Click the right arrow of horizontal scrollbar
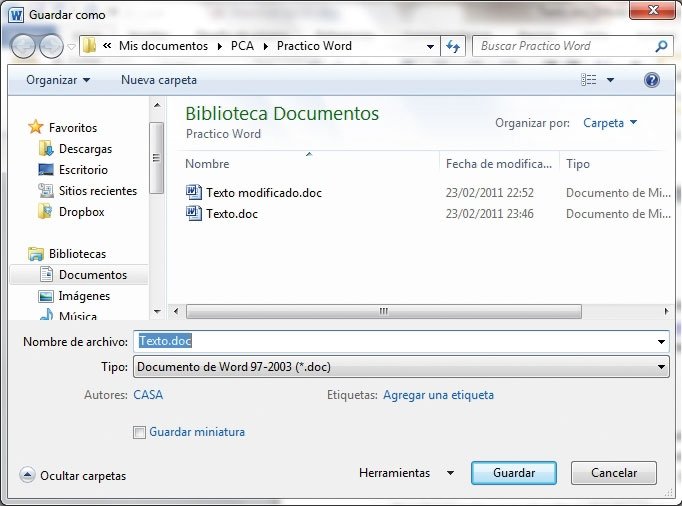This screenshot has height=506, width=682. click(666, 311)
